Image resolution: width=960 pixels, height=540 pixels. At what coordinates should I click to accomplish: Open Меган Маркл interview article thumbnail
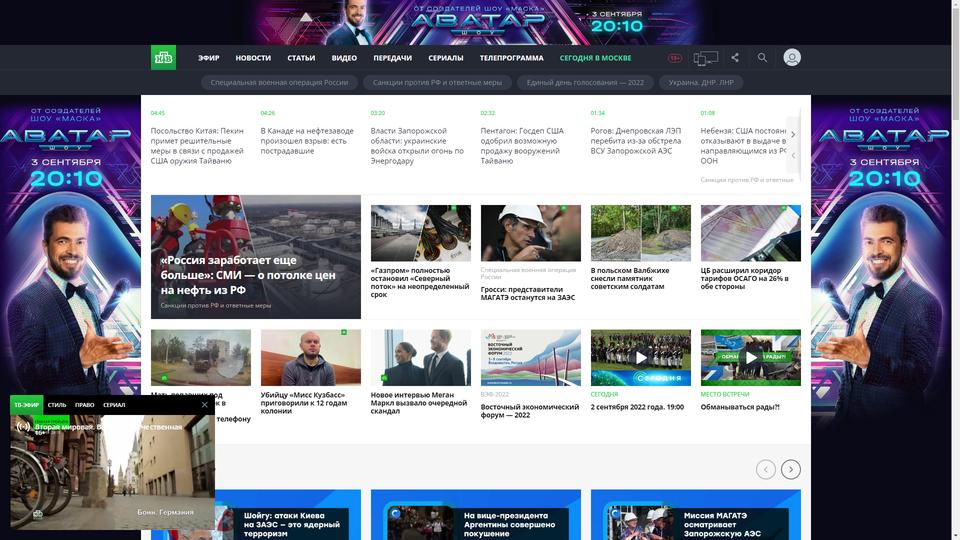click(421, 358)
